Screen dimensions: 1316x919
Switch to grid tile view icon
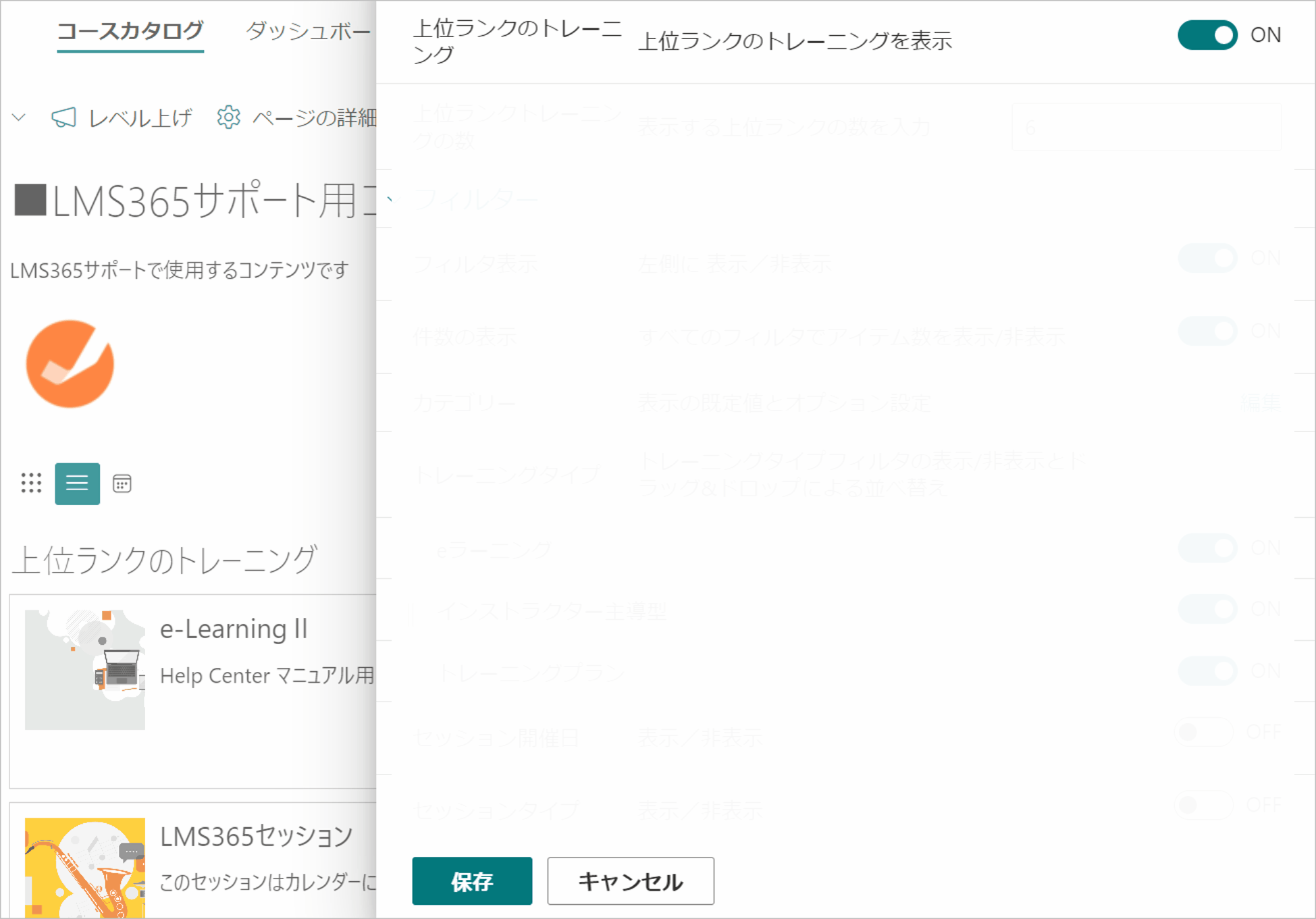[31, 483]
